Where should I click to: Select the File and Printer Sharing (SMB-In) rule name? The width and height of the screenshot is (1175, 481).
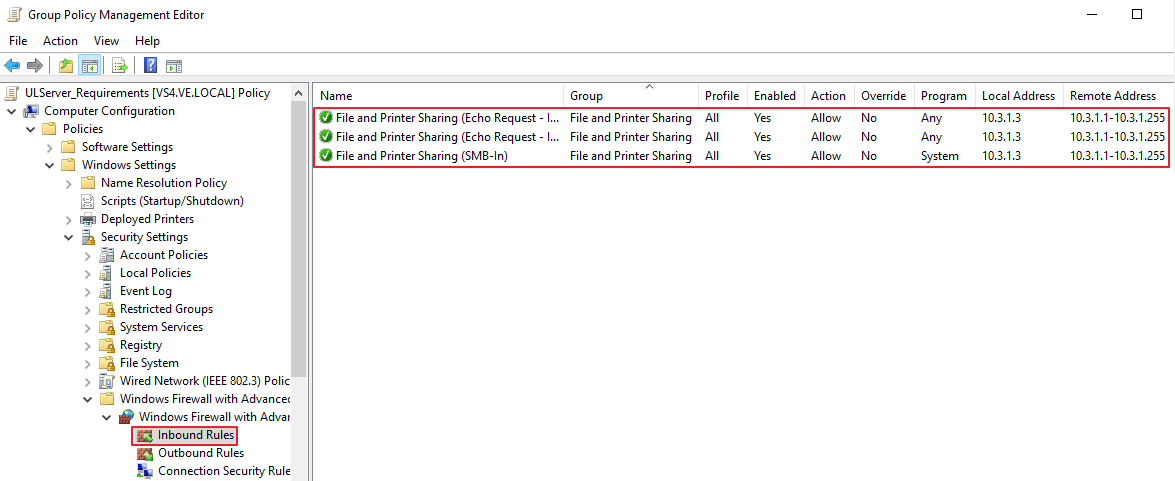click(422, 156)
